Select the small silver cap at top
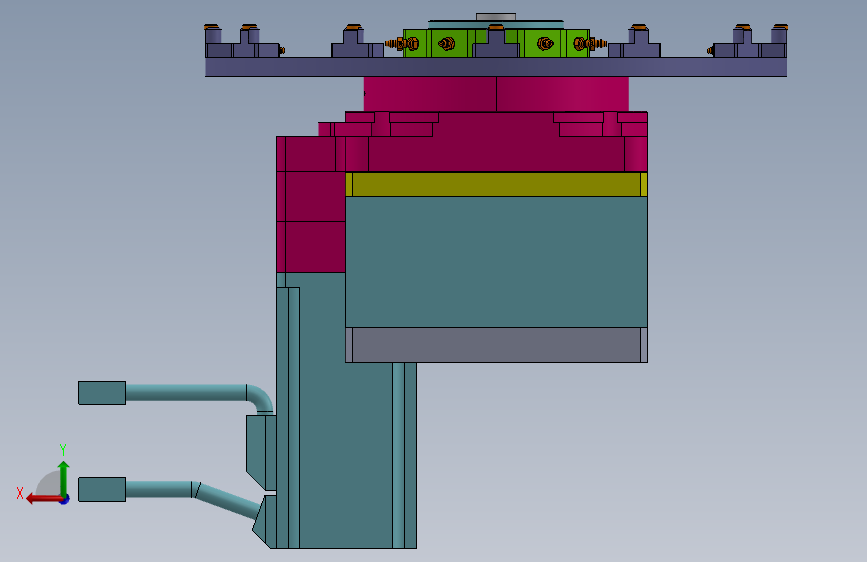Screen dimensions: 867x562 (496, 17)
